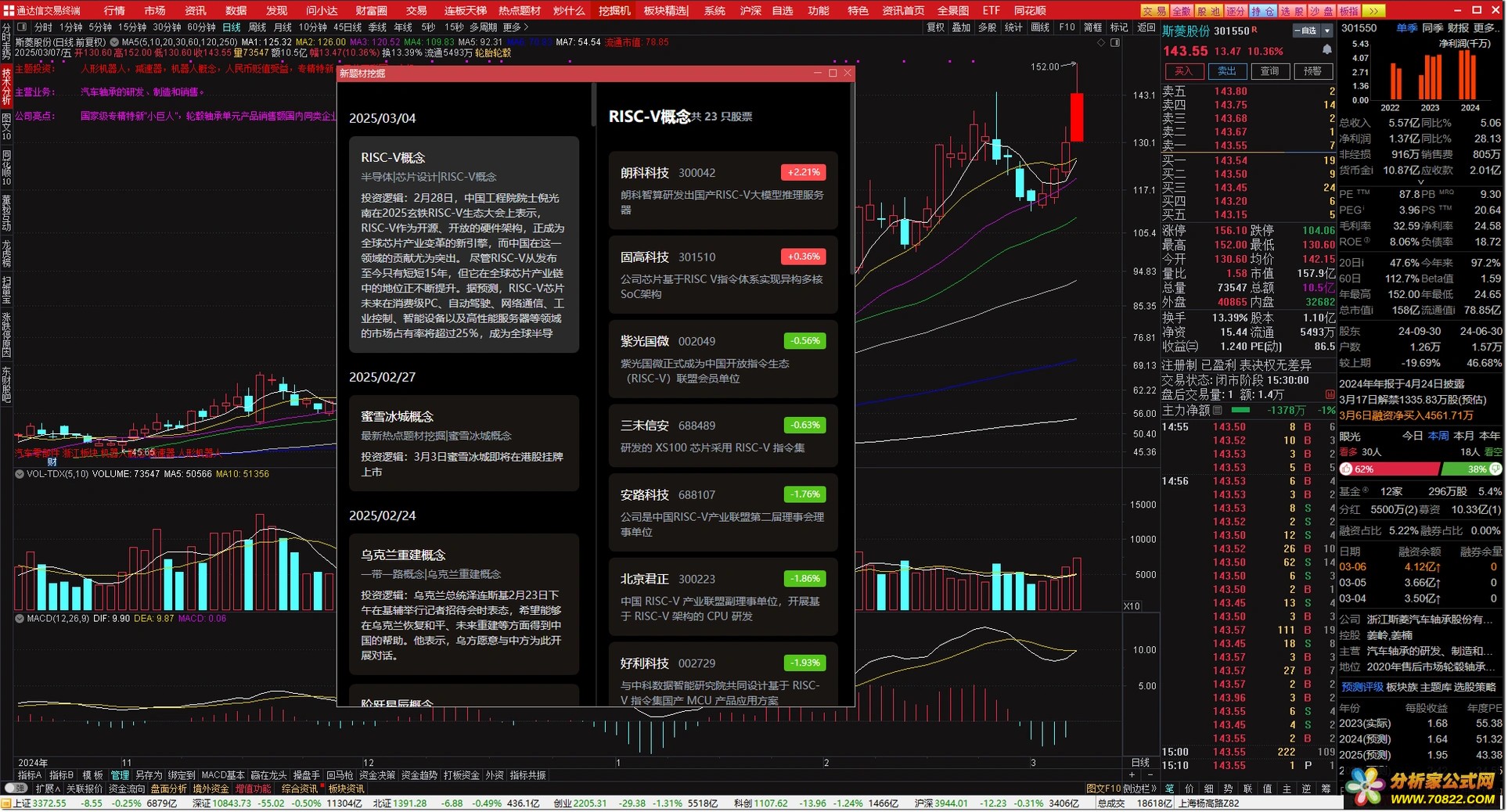Select 本月 in sentiment panel
The image size is (1508, 812).
point(1464,436)
